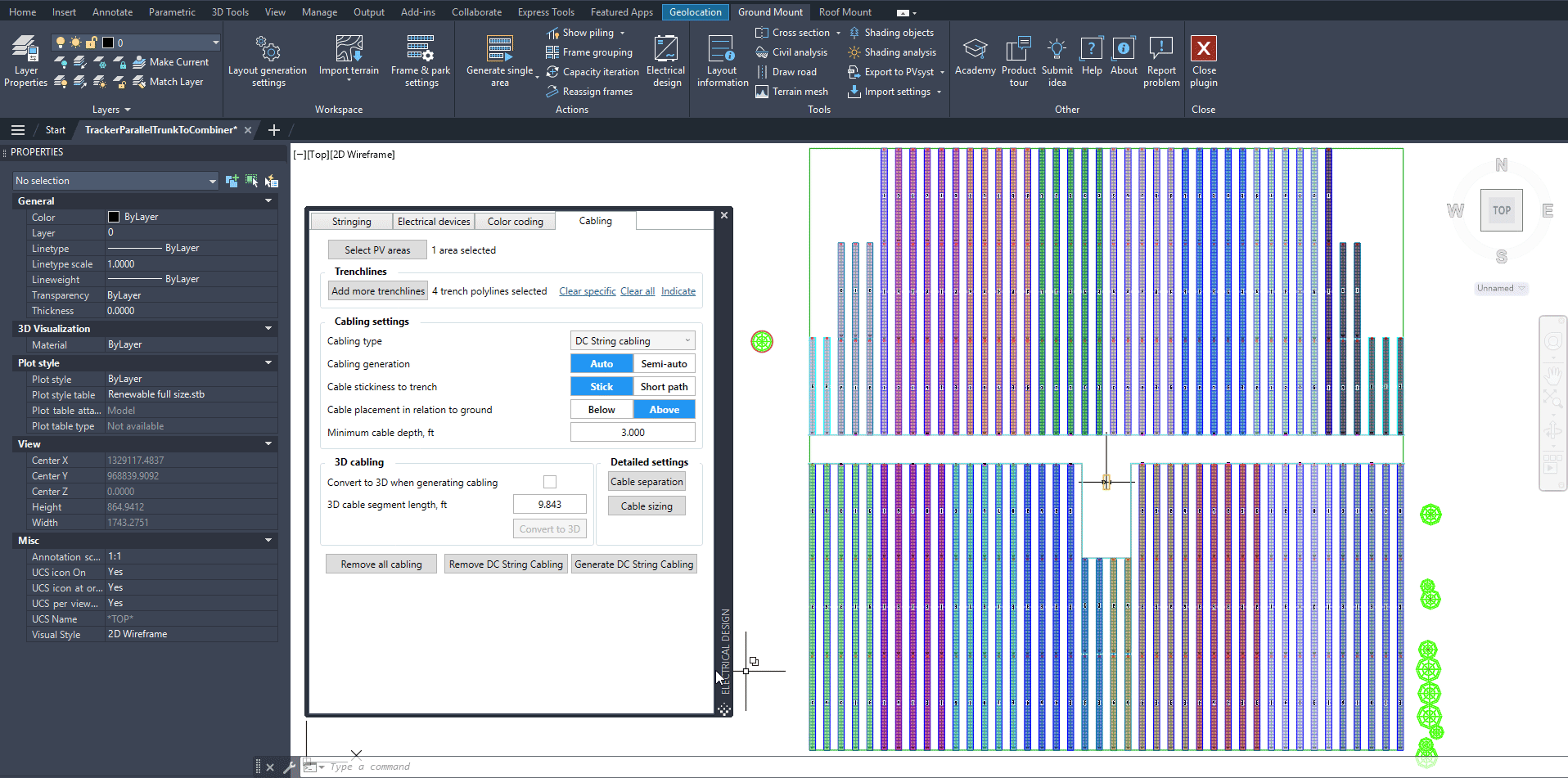Click Generate DC String Cabling button
Screen dimensions: 1568x778
(633, 564)
